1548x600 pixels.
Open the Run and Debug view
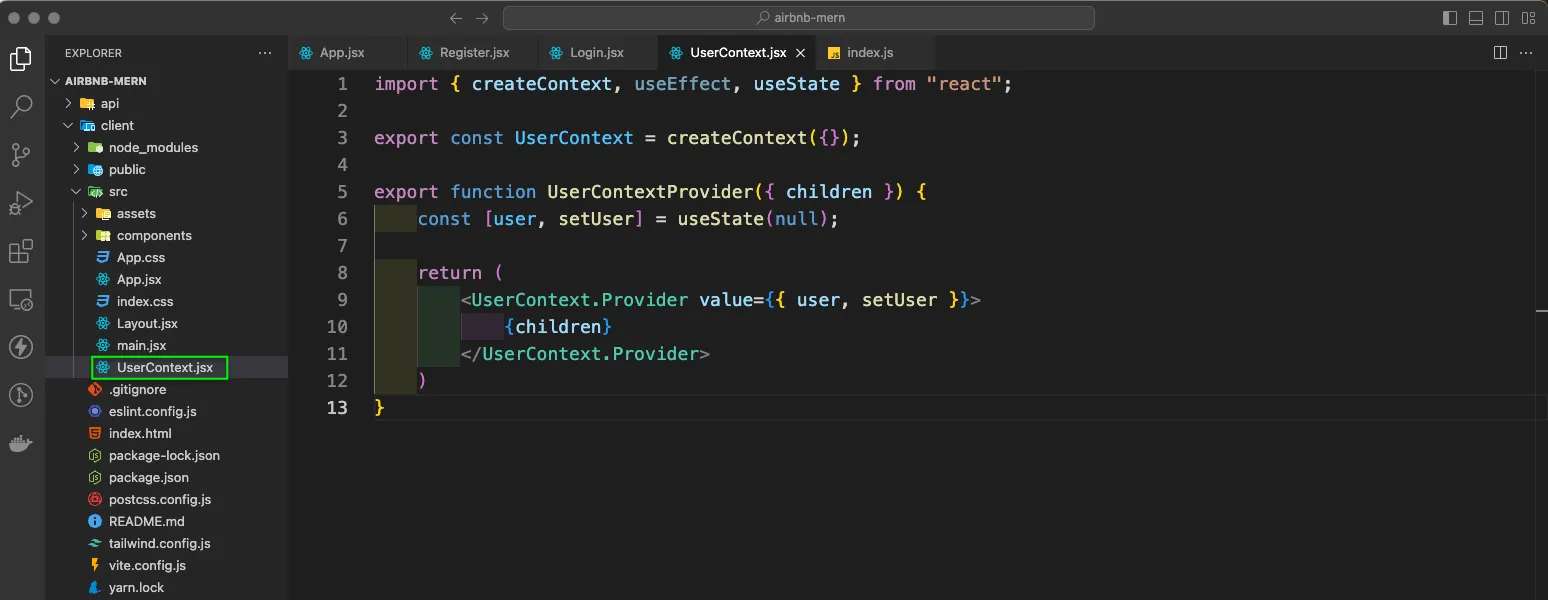click(20, 203)
